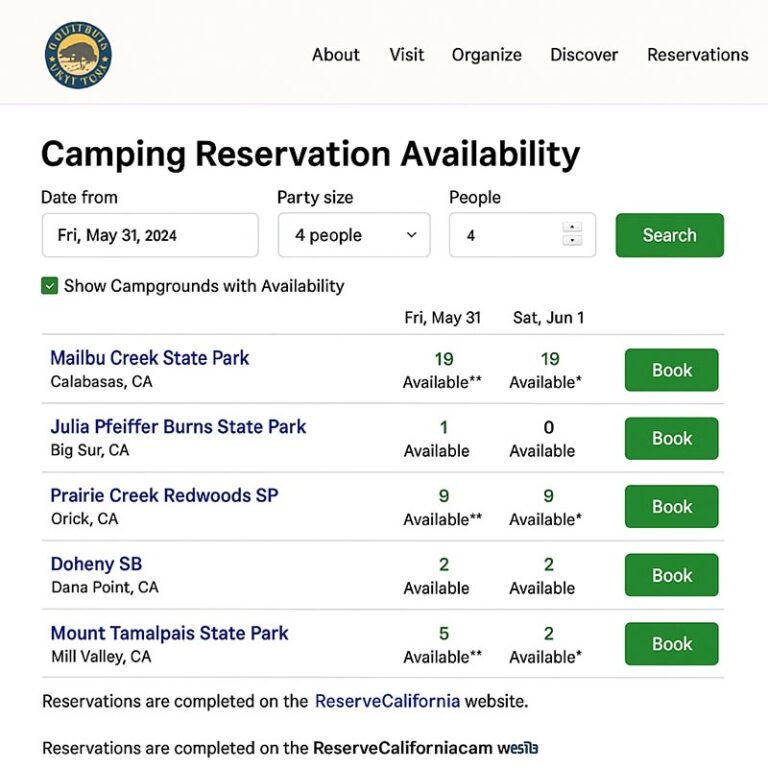The height and width of the screenshot is (768, 768).
Task: Select Organize in the navigation bar
Action: pos(486,55)
